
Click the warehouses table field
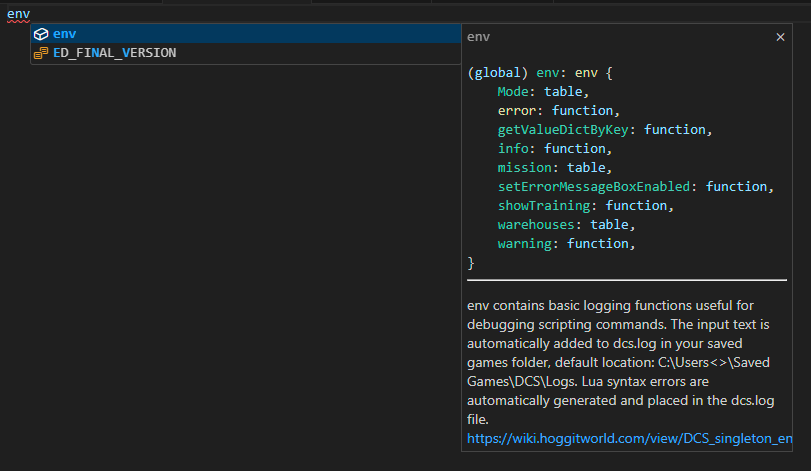pos(566,225)
